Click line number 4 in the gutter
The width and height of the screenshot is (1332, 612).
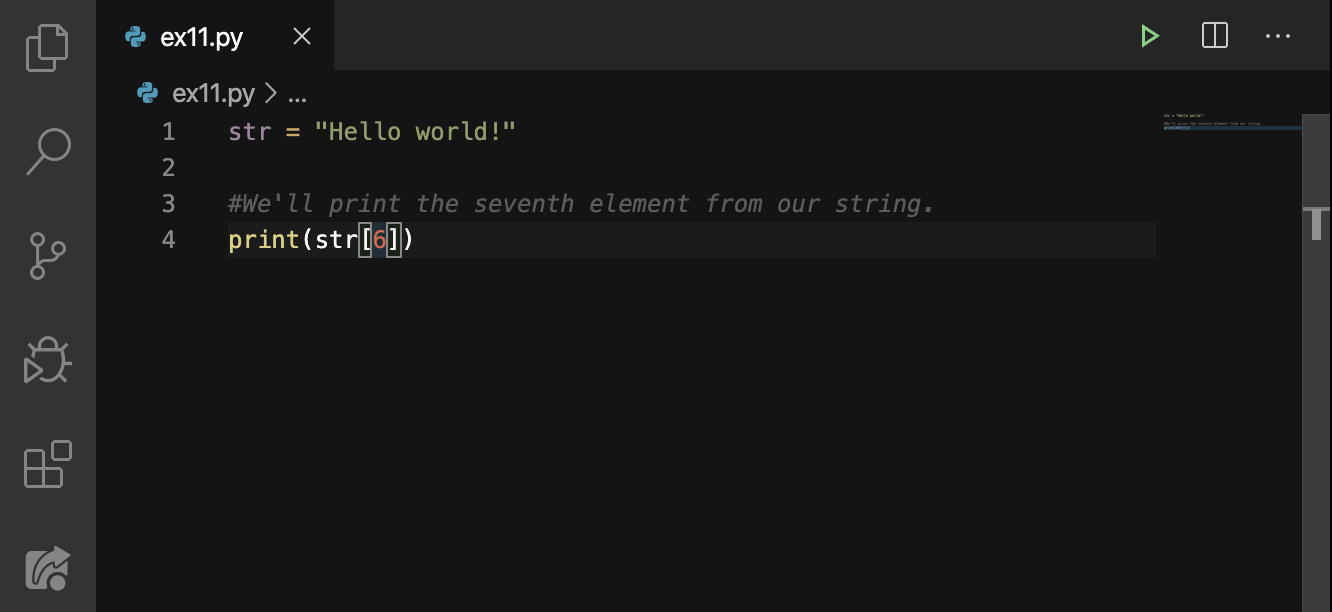point(168,239)
